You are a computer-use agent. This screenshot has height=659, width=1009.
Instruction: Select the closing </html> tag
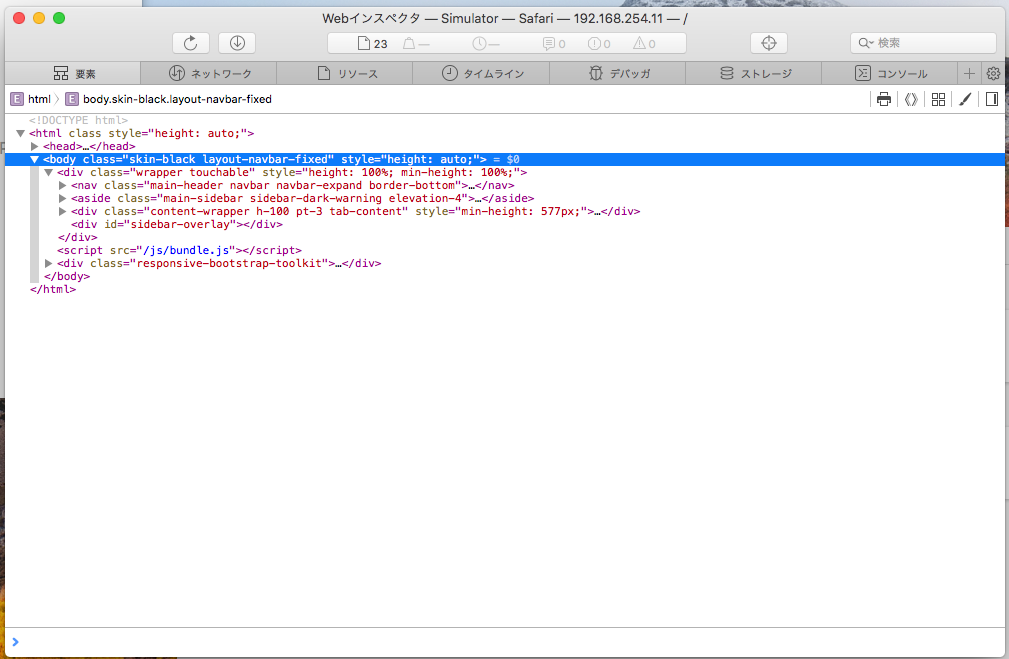click(53, 289)
